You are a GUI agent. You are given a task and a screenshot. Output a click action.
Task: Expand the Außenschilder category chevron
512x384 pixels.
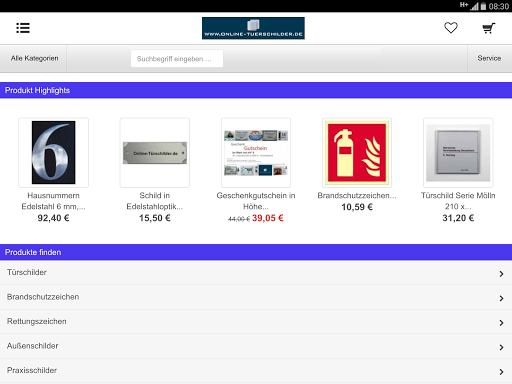tap(501, 347)
